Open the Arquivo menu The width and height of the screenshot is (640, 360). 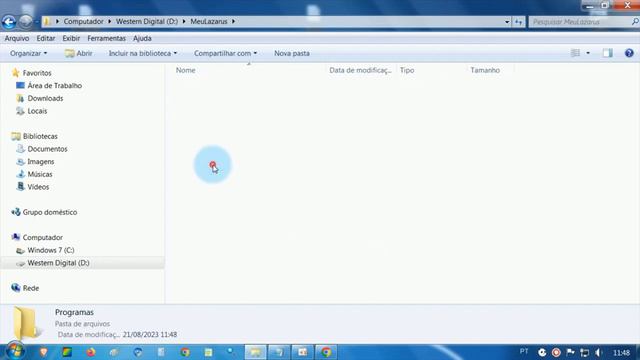coord(17,38)
